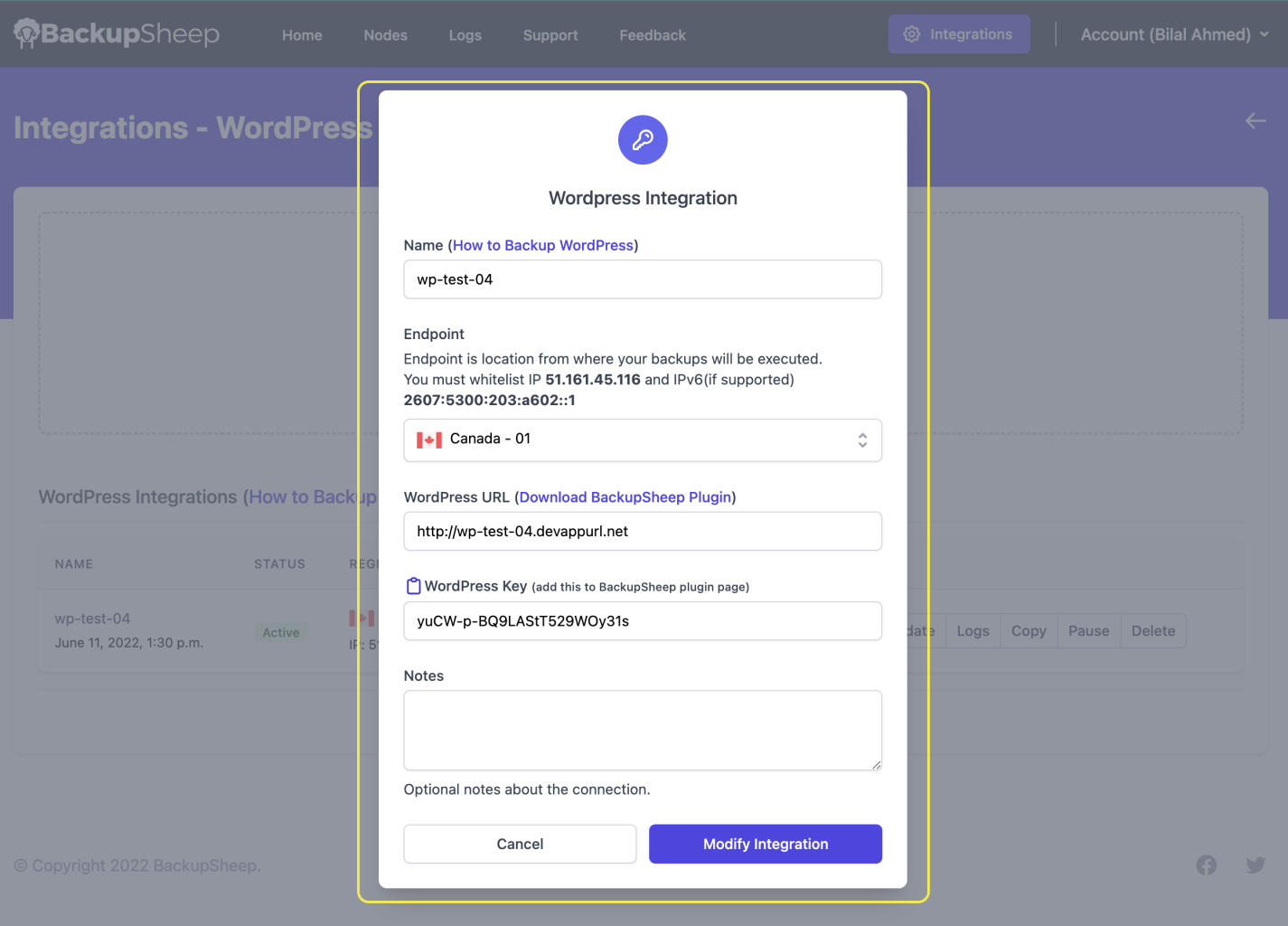Click the Notes text area
The width and height of the screenshot is (1288, 926).
[x=643, y=730]
